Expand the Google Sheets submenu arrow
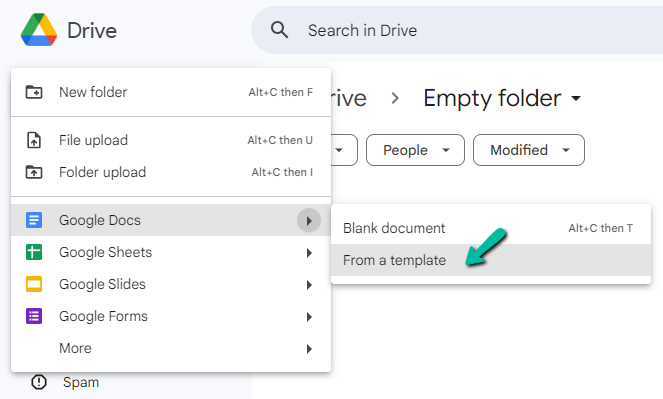Image resolution: width=663 pixels, height=399 pixels. tap(309, 253)
